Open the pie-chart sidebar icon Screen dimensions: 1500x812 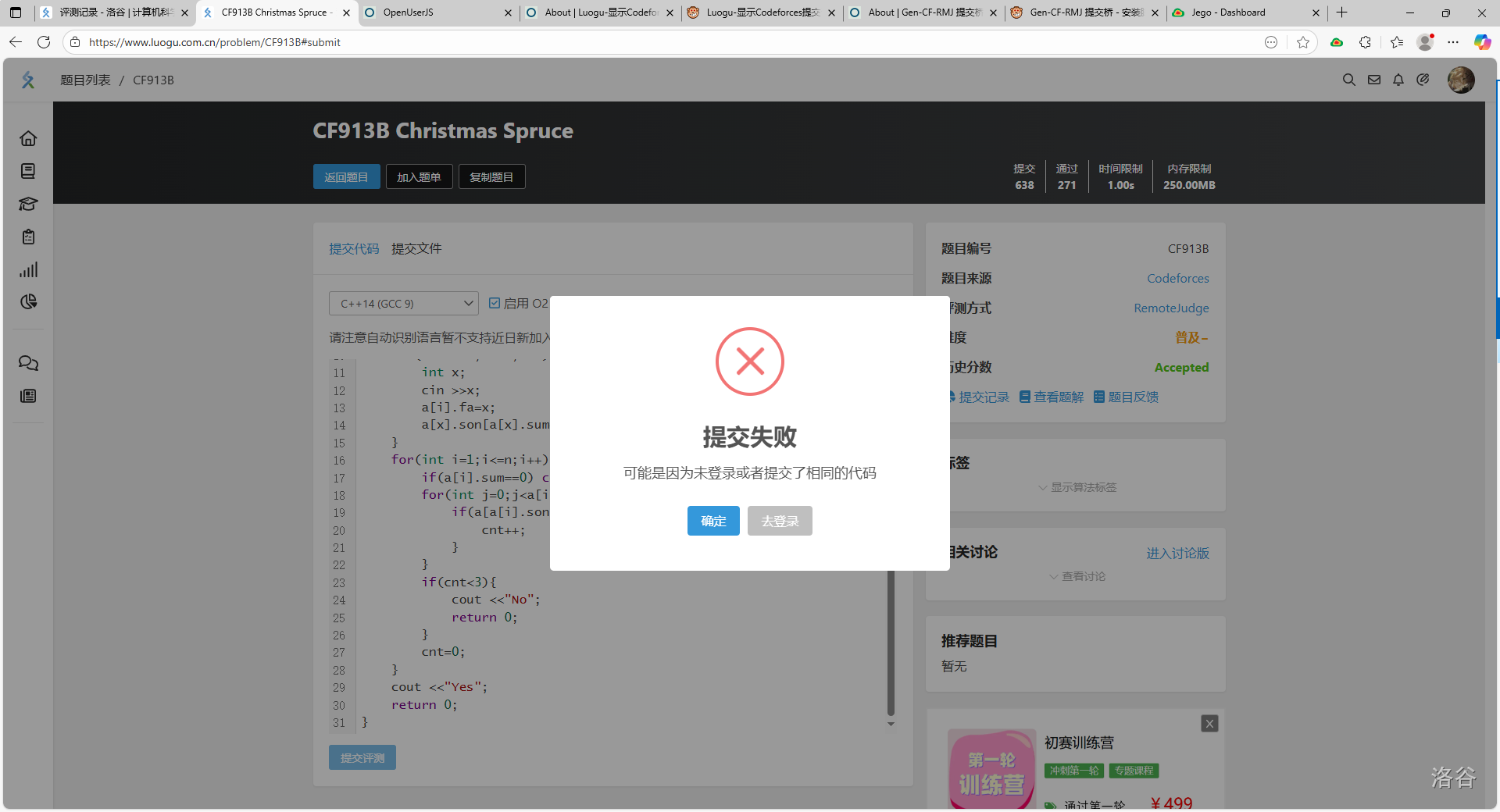[x=28, y=301]
